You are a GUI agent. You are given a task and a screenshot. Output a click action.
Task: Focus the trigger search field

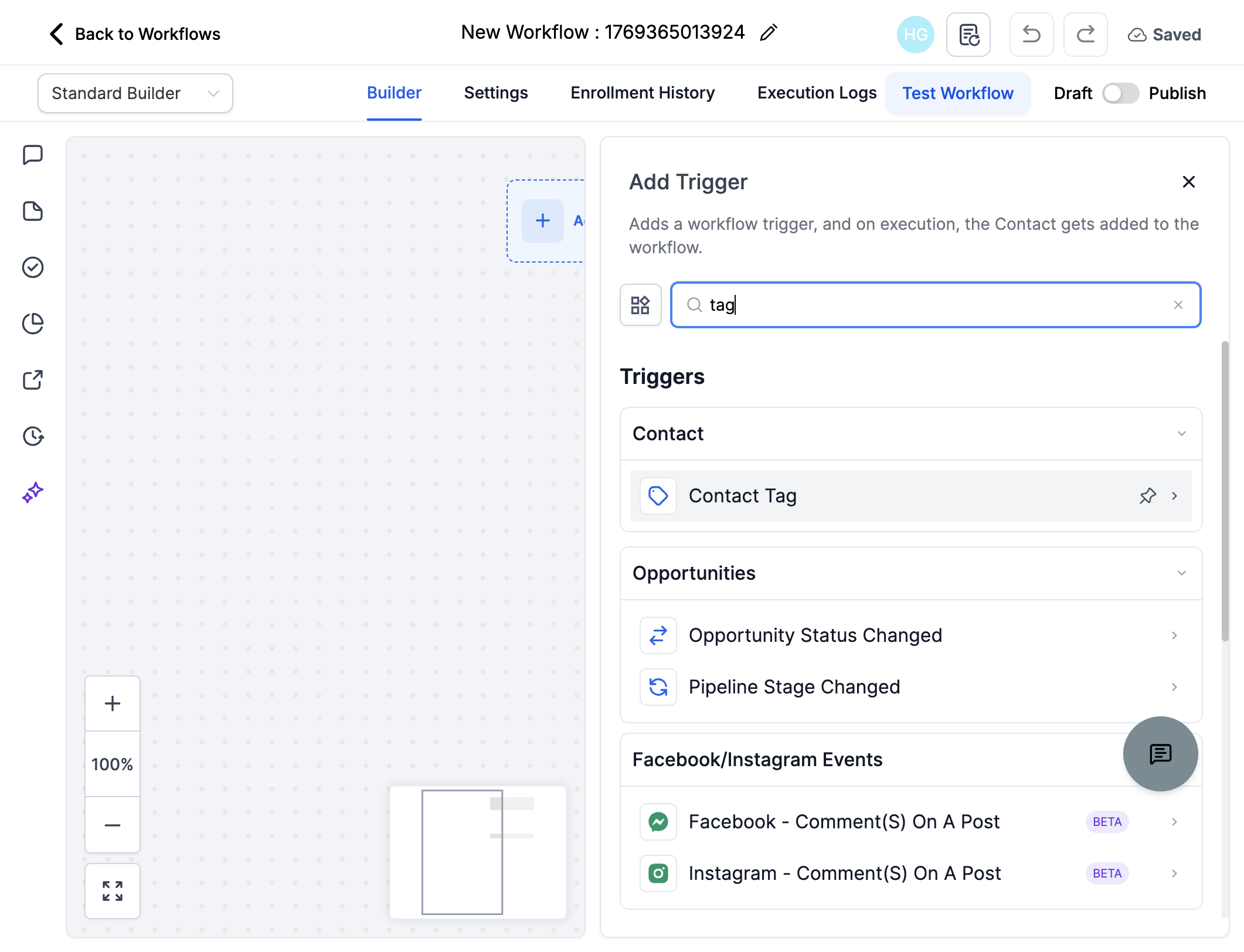click(x=936, y=305)
